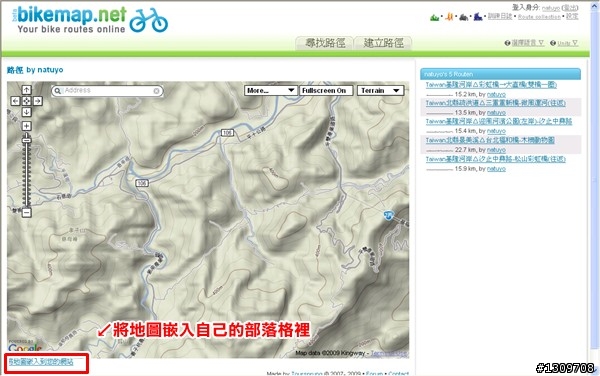Click the help icon beside Units
The image size is (600, 376).
[x=553, y=43]
